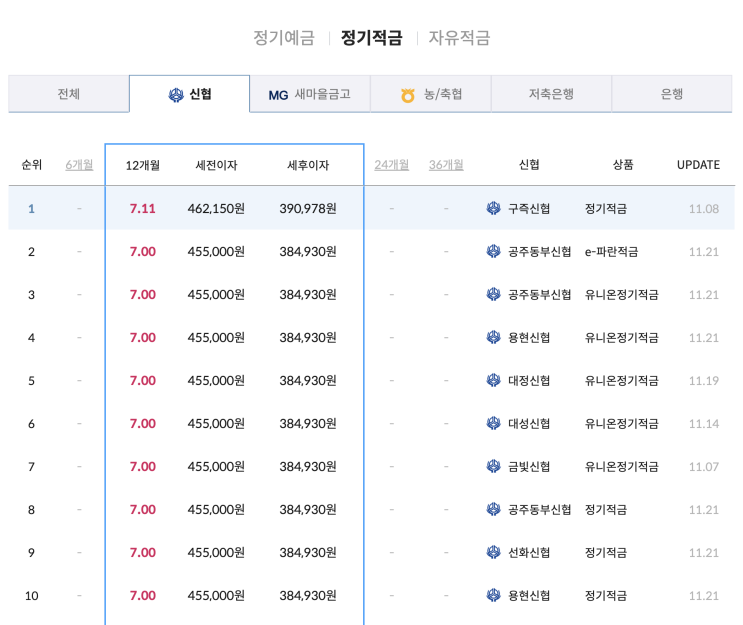Click the 462,150원 pre-tax interest
The width and height of the screenshot is (743, 625).
(216, 208)
